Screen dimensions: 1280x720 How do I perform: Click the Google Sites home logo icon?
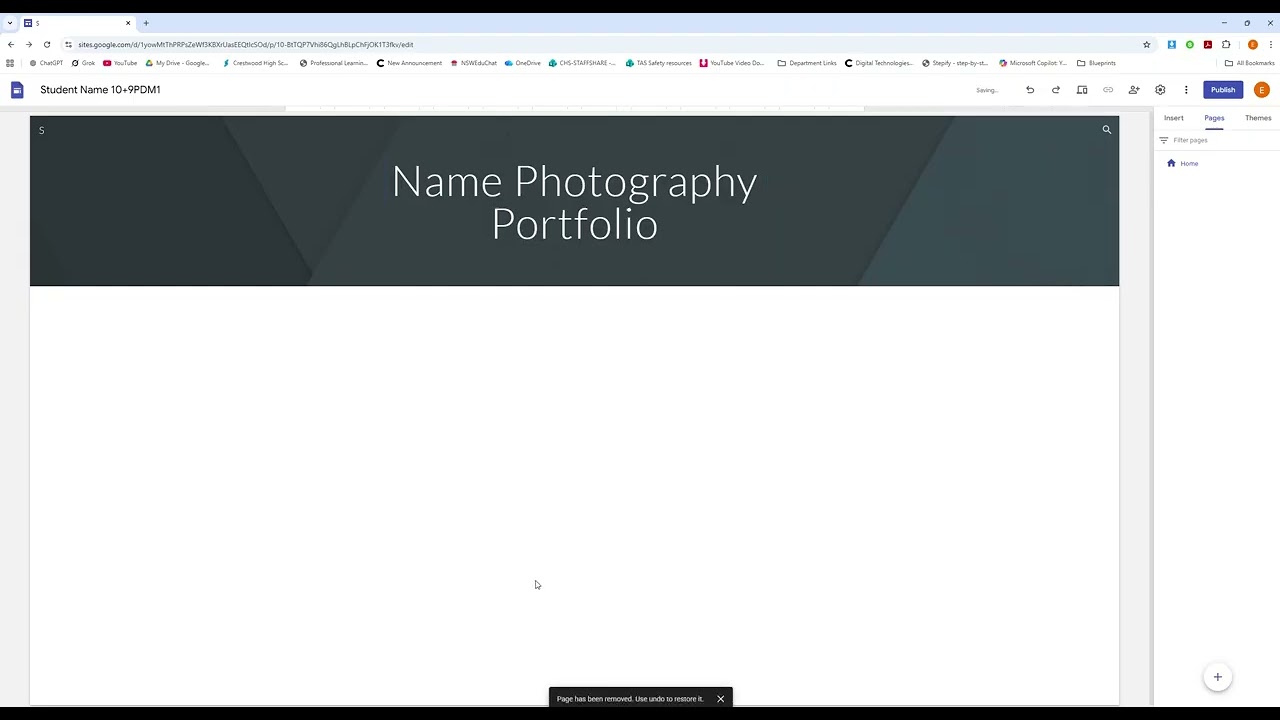(x=17, y=90)
